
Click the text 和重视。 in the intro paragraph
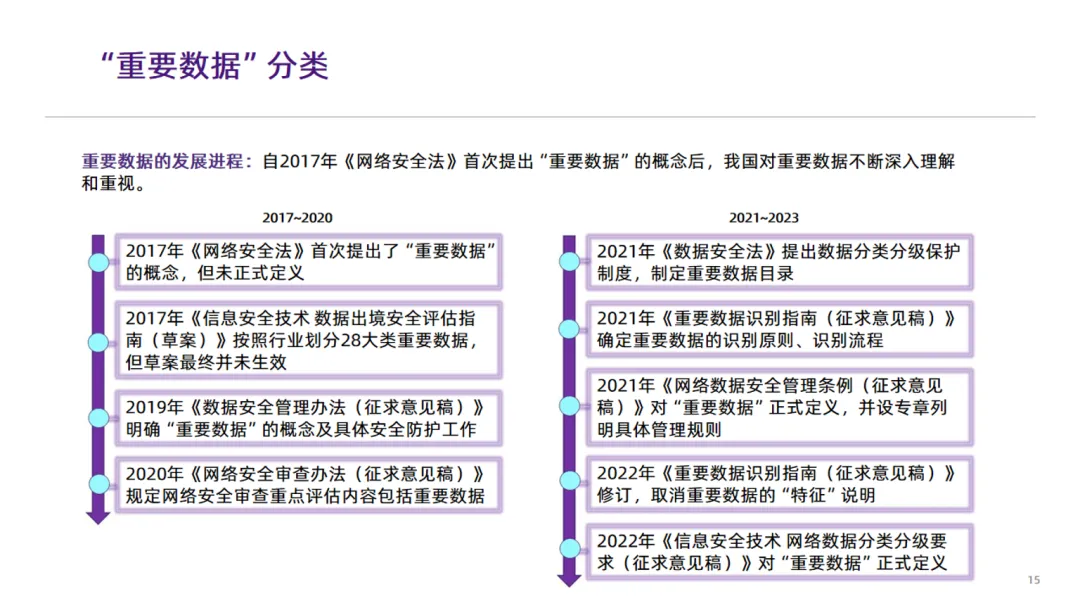tap(114, 184)
